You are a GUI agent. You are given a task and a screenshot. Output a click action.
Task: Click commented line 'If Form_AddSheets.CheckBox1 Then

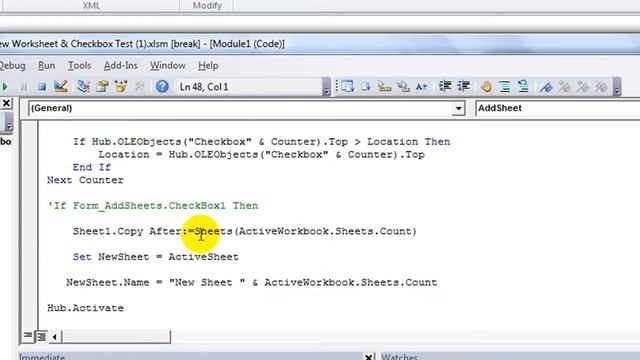point(153,206)
